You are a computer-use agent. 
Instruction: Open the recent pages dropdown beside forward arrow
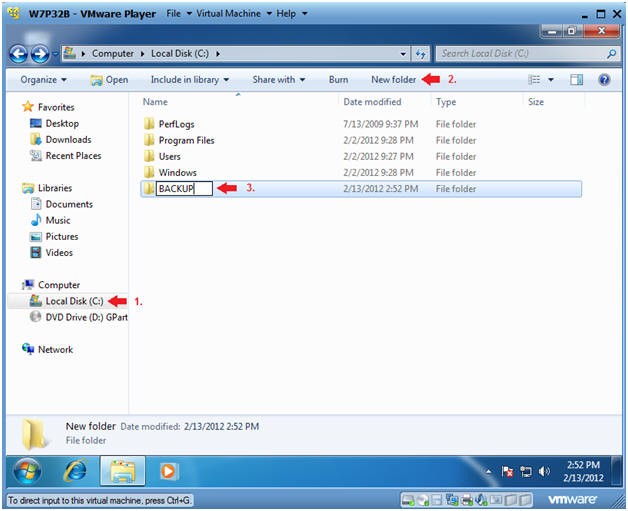point(55,54)
